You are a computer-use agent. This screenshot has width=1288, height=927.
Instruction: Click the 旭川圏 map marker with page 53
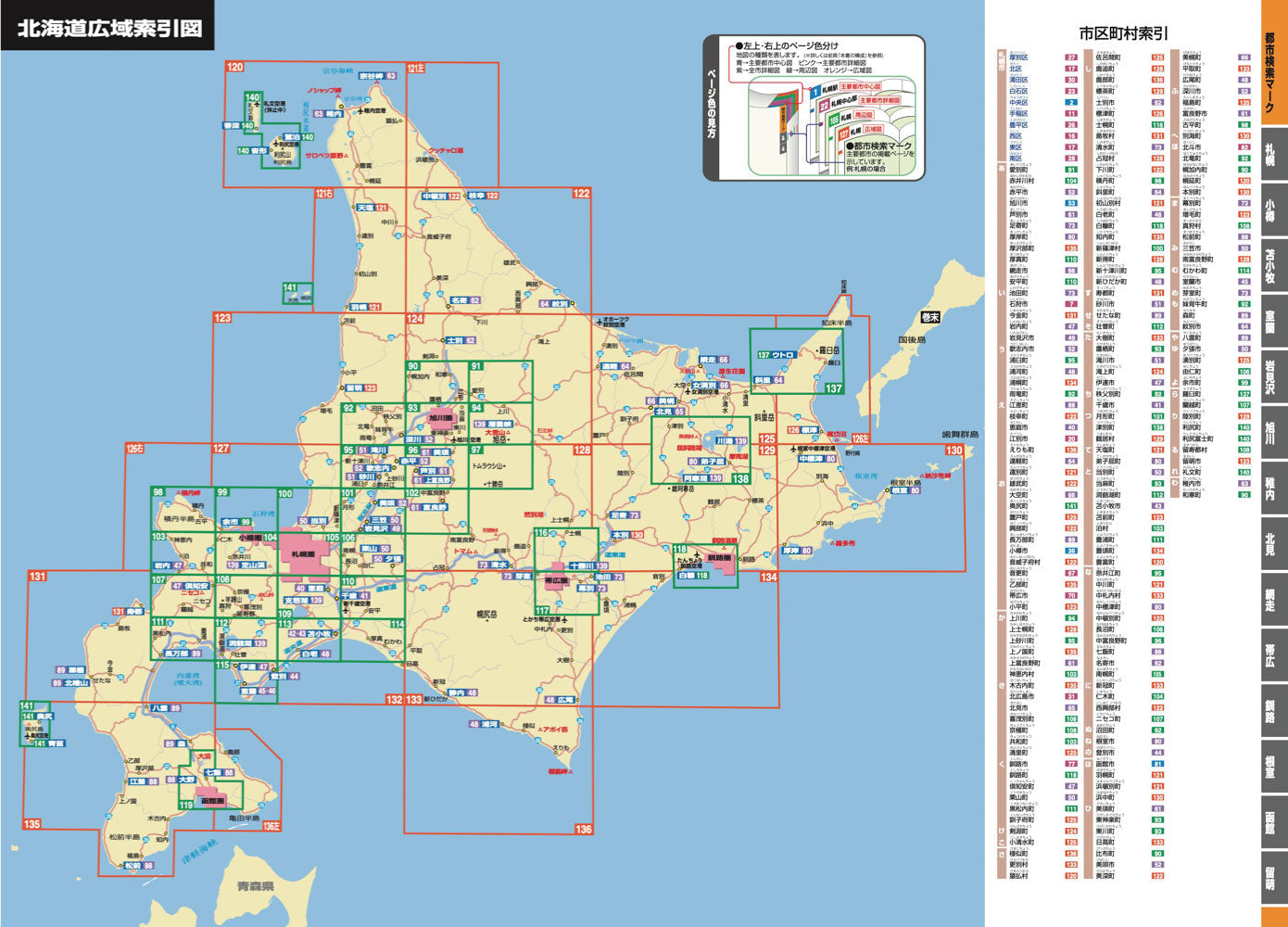tap(441, 418)
